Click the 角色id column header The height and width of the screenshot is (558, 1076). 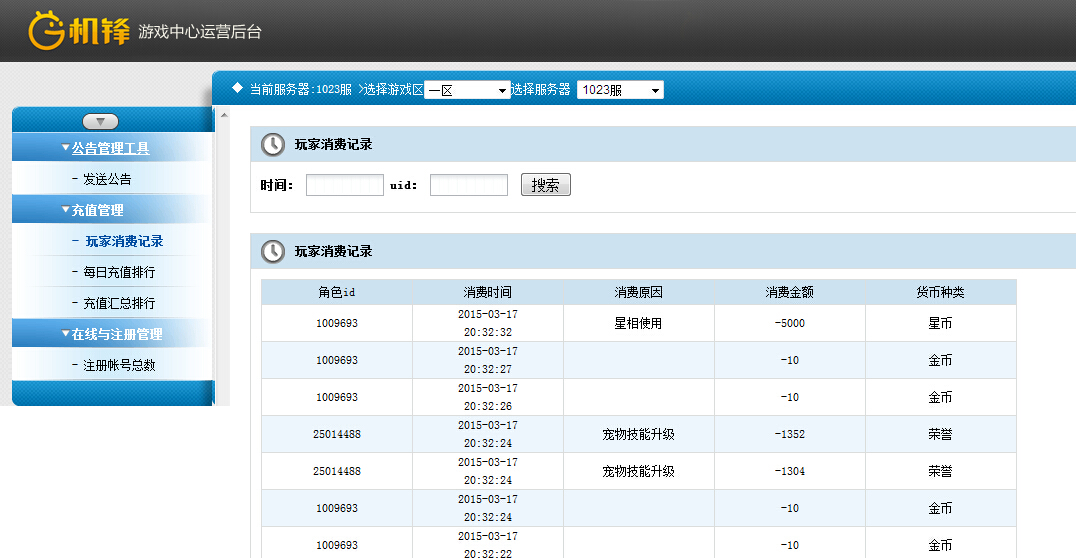[x=337, y=292]
